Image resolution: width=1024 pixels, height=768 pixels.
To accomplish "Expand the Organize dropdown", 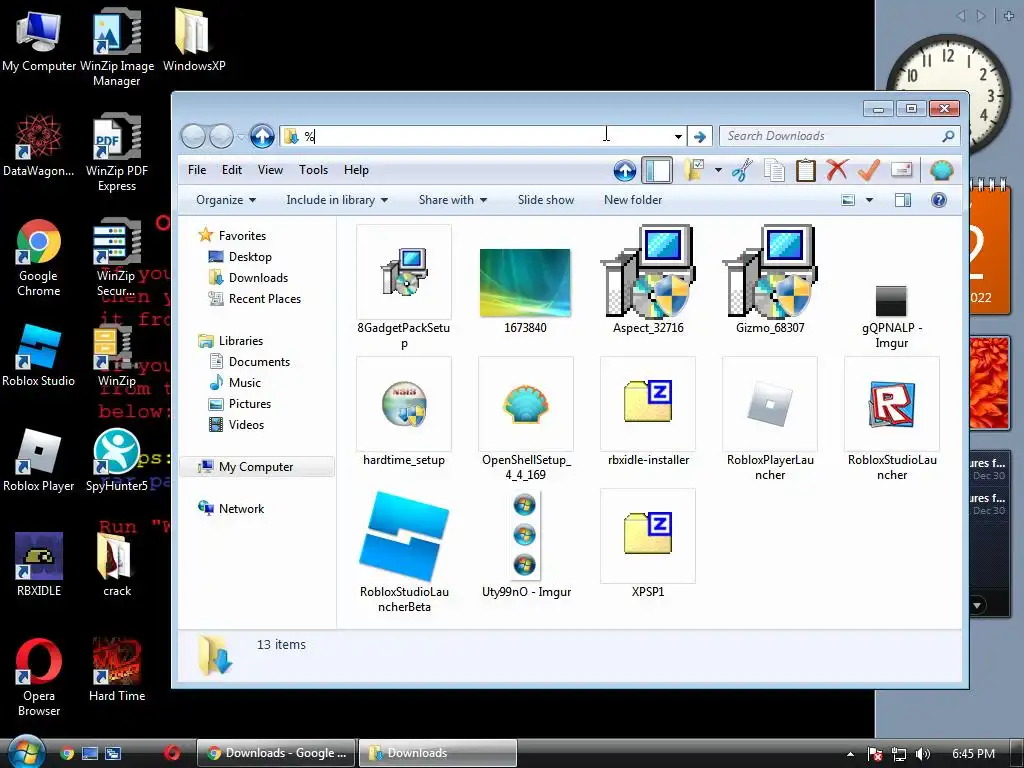I will coord(226,200).
